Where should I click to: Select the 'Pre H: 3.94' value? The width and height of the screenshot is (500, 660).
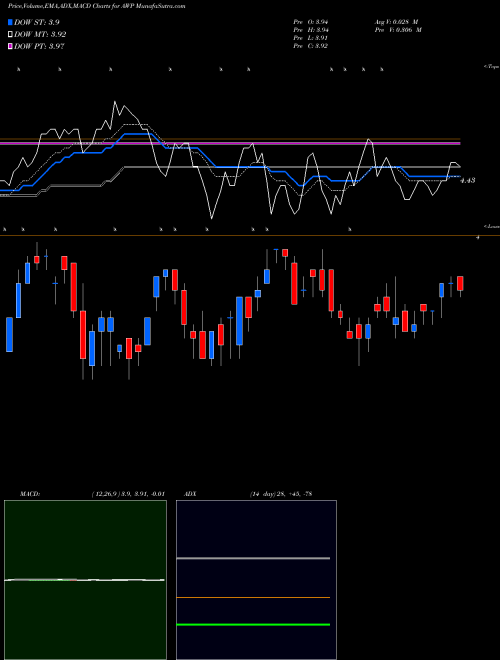pyautogui.click(x=311, y=30)
